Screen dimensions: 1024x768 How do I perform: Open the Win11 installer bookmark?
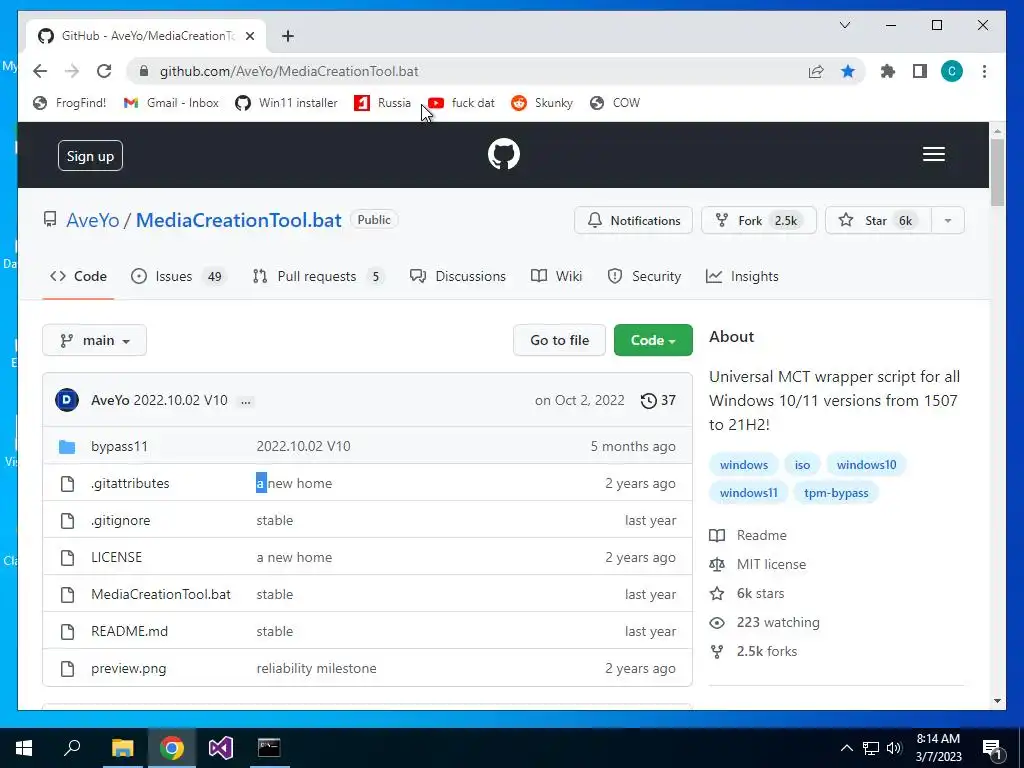(x=287, y=103)
